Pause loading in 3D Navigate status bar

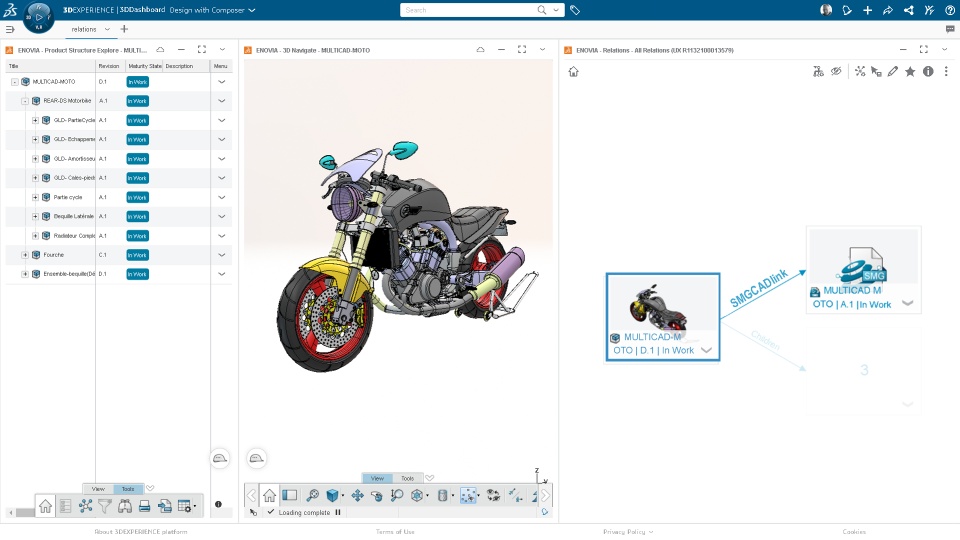point(337,512)
